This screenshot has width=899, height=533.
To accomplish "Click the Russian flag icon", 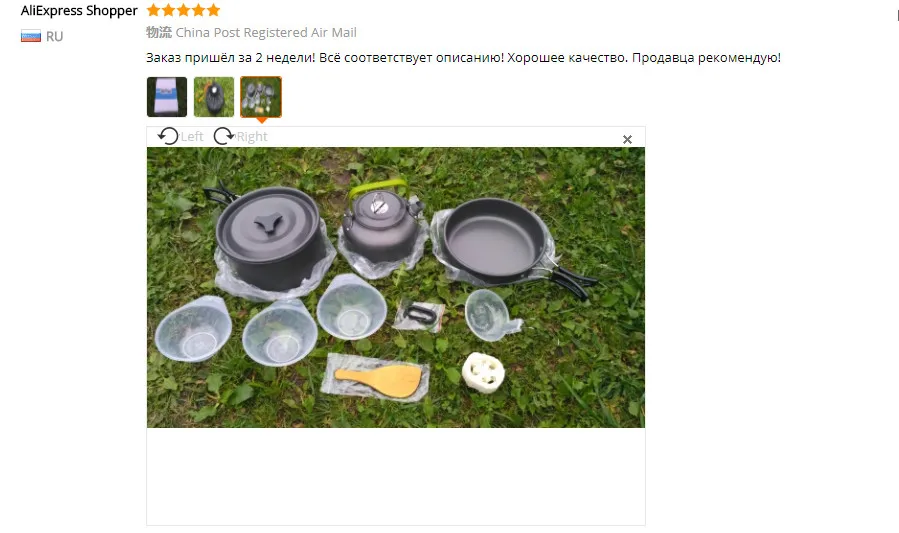I will [x=31, y=36].
